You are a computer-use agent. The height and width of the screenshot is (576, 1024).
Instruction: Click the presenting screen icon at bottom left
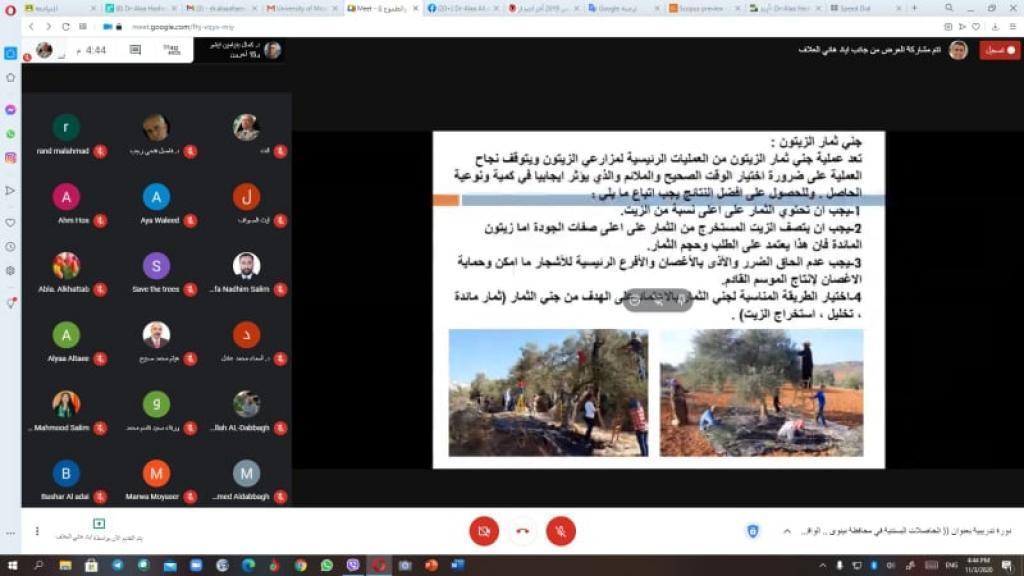point(98,524)
